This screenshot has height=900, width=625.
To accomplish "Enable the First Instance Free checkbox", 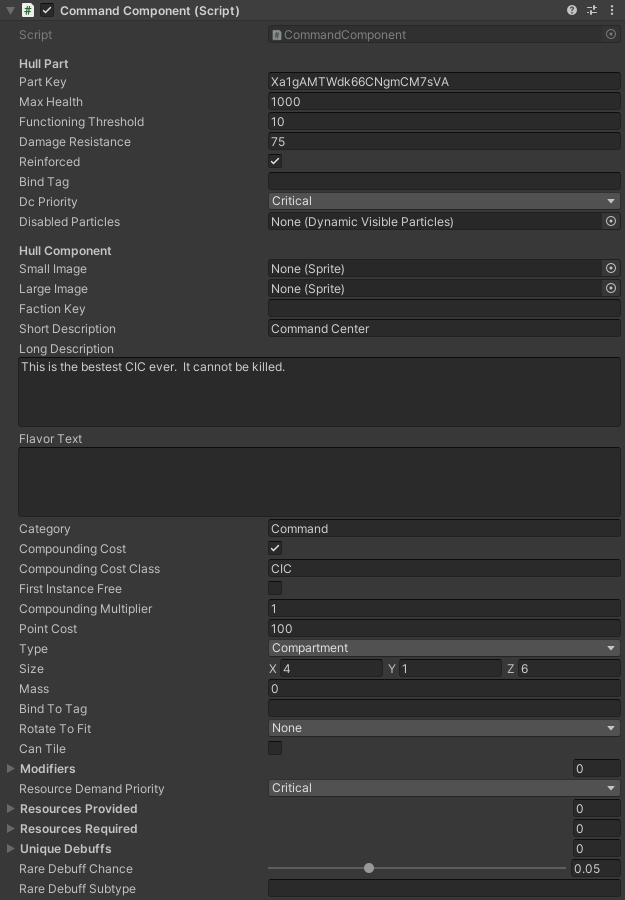I will tap(275, 588).
